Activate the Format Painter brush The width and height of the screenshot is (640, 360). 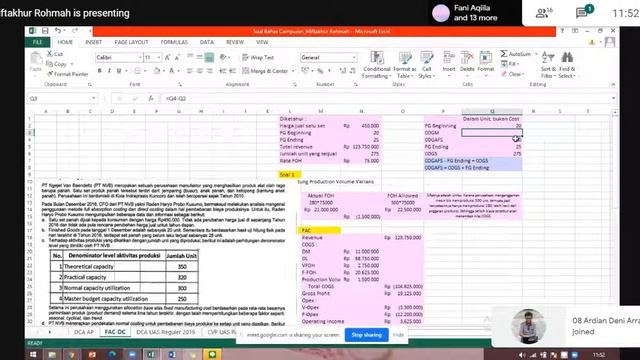coord(67,74)
